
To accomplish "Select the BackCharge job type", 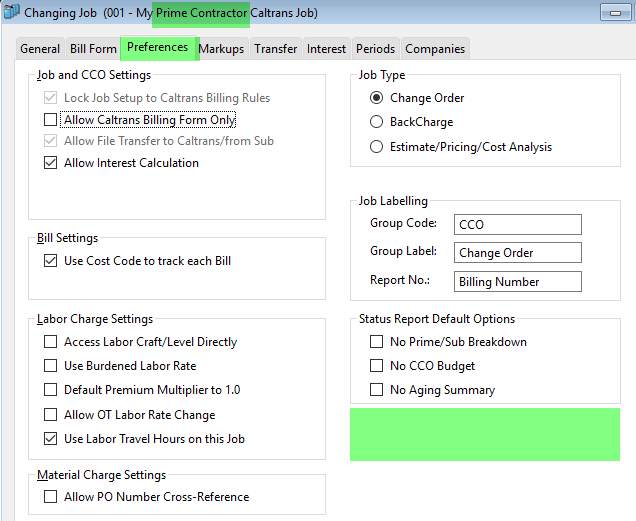I will pyautogui.click(x=377, y=122).
